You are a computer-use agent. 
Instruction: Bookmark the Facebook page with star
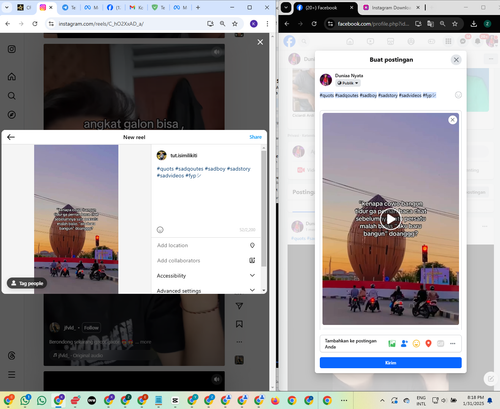click(455, 24)
